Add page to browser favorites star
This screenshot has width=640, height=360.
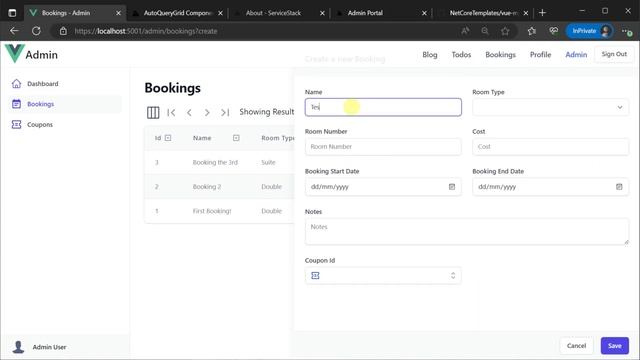[x=505, y=31]
